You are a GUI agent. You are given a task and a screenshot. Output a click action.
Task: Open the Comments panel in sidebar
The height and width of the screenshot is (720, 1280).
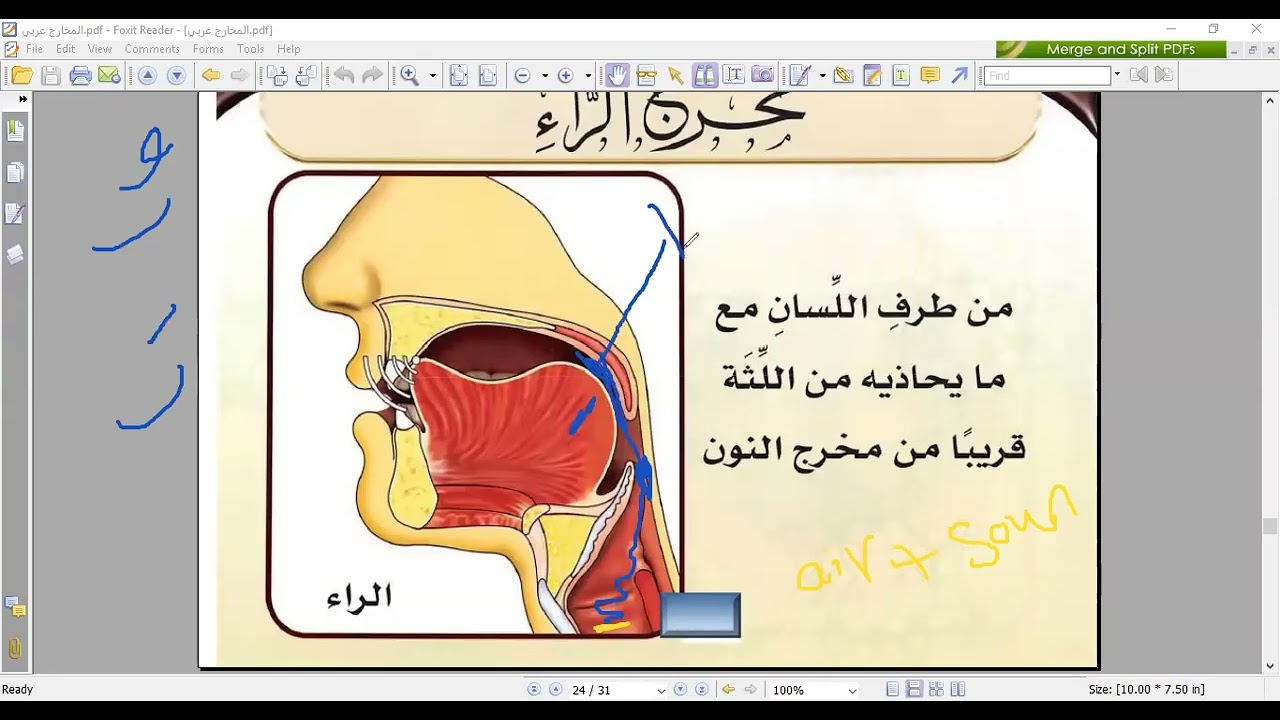pos(15,607)
